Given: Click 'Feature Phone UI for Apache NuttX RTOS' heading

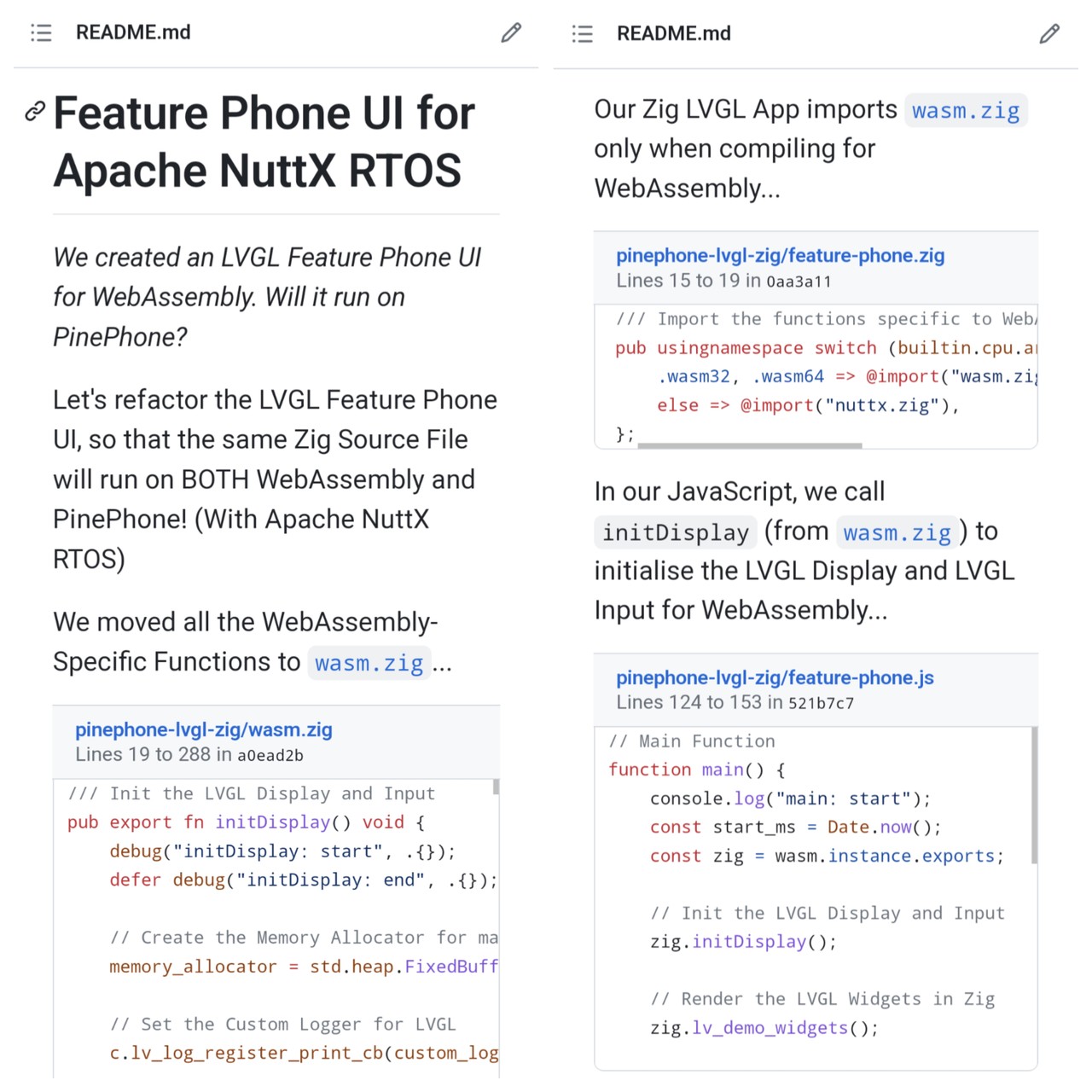Looking at the screenshot, I should click(264, 142).
